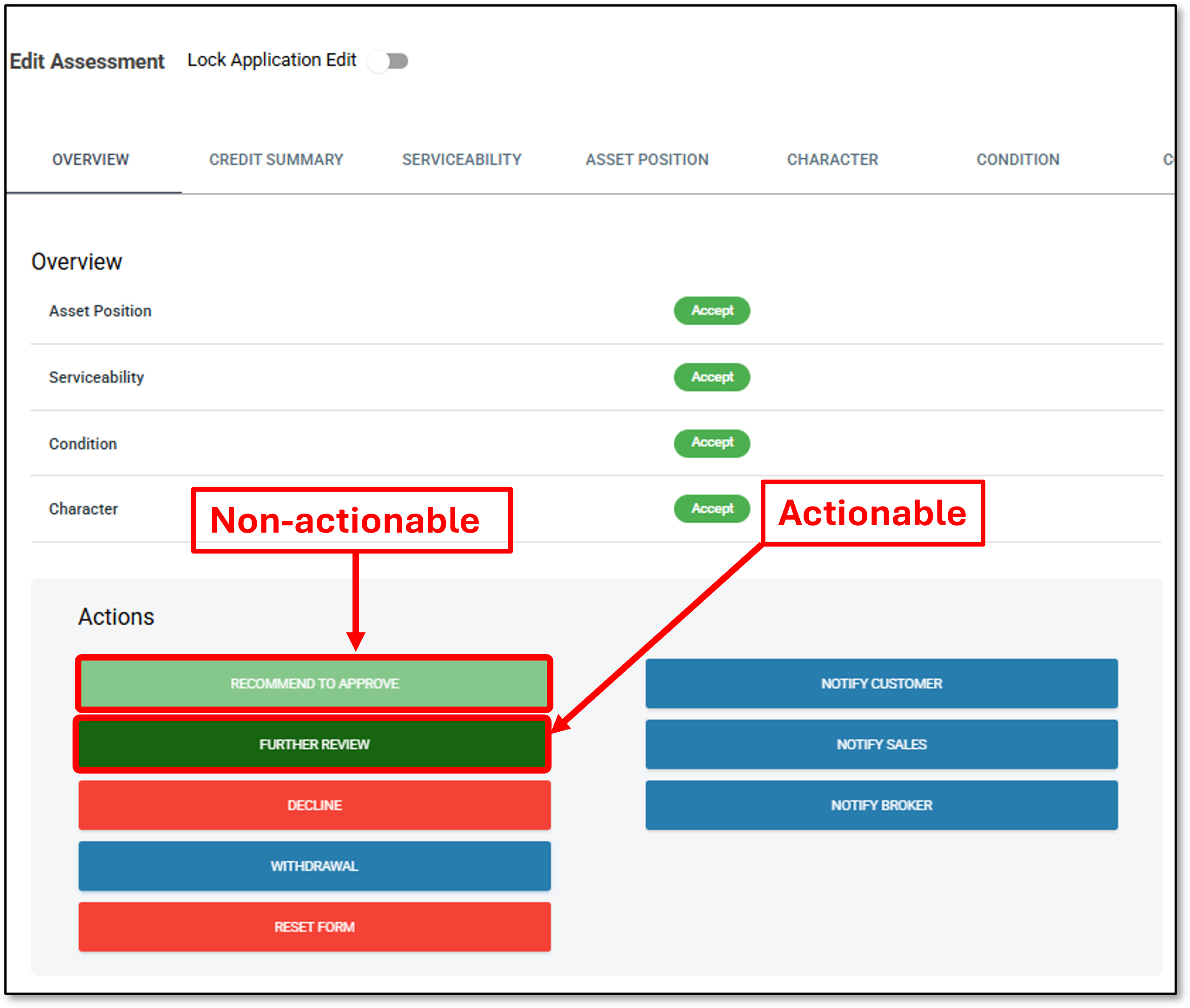Click the Withdrawal button
The image size is (1190, 1008).
[314, 866]
